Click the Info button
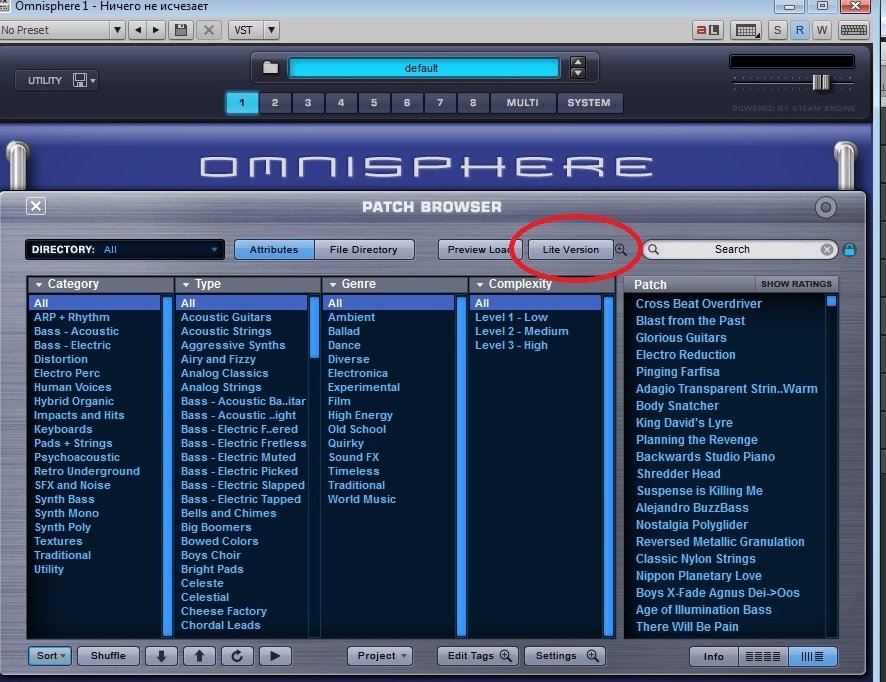This screenshot has width=886, height=682. tap(714, 656)
